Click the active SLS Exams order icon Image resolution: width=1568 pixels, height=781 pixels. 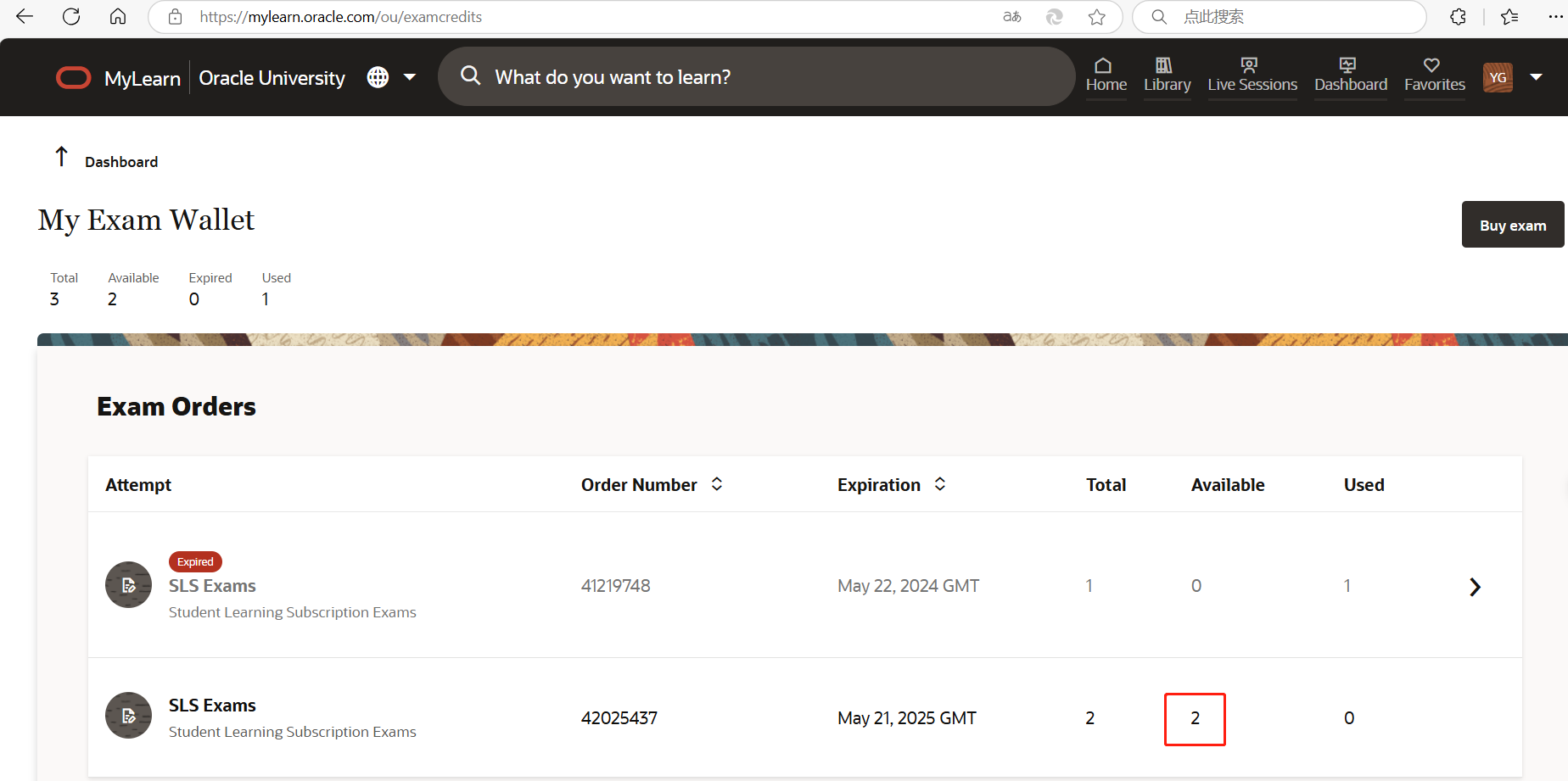pos(128,716)
